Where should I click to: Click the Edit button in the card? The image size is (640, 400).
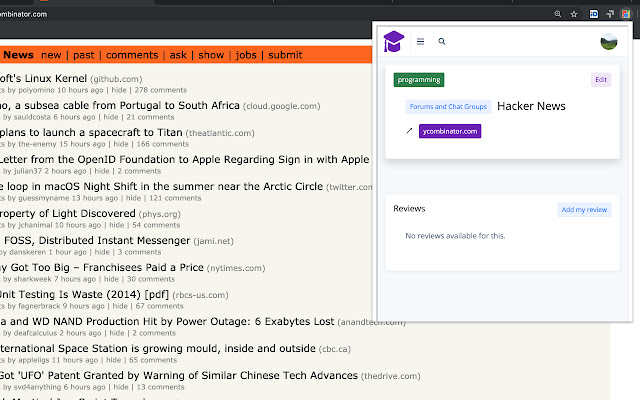point(601,80)
